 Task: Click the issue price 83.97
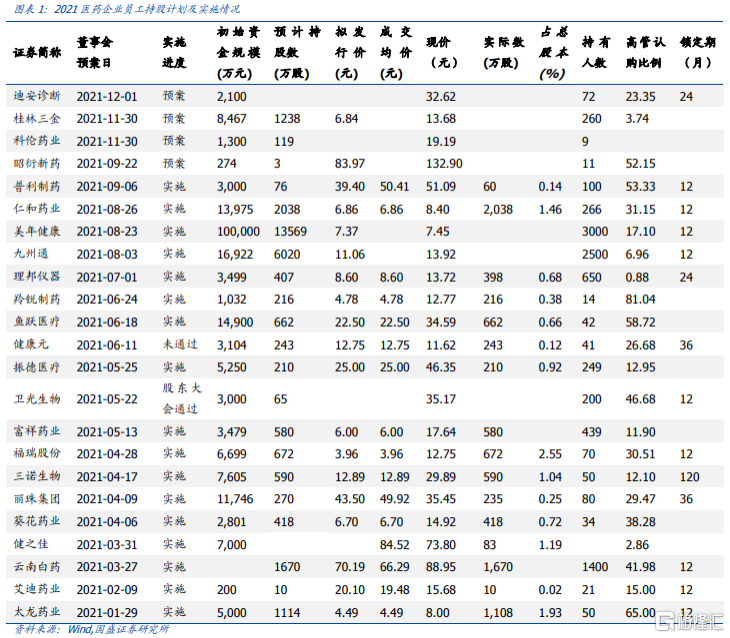pyautogui.click(x=350, y=164)
